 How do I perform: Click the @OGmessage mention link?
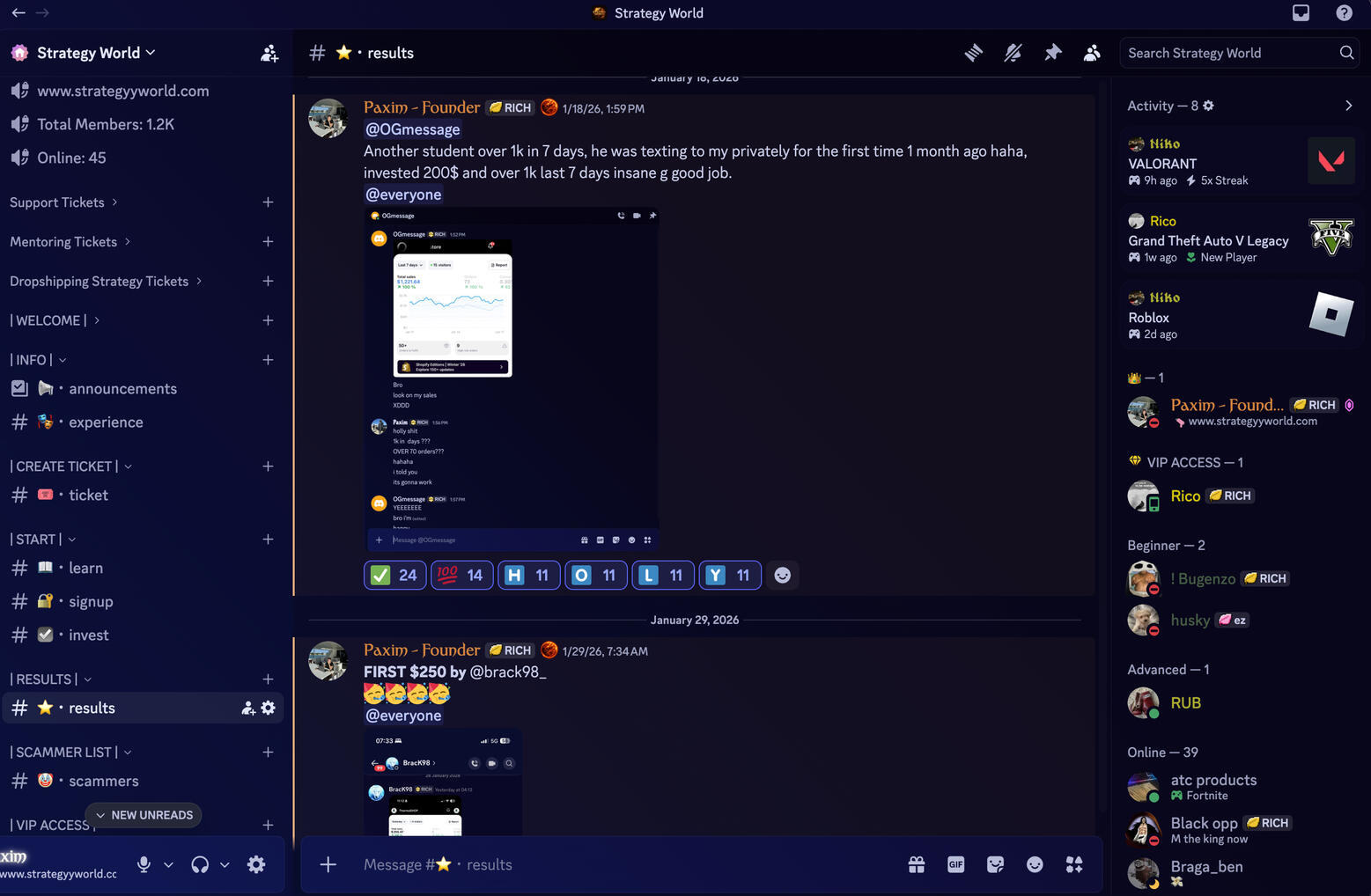click(412, 129)
